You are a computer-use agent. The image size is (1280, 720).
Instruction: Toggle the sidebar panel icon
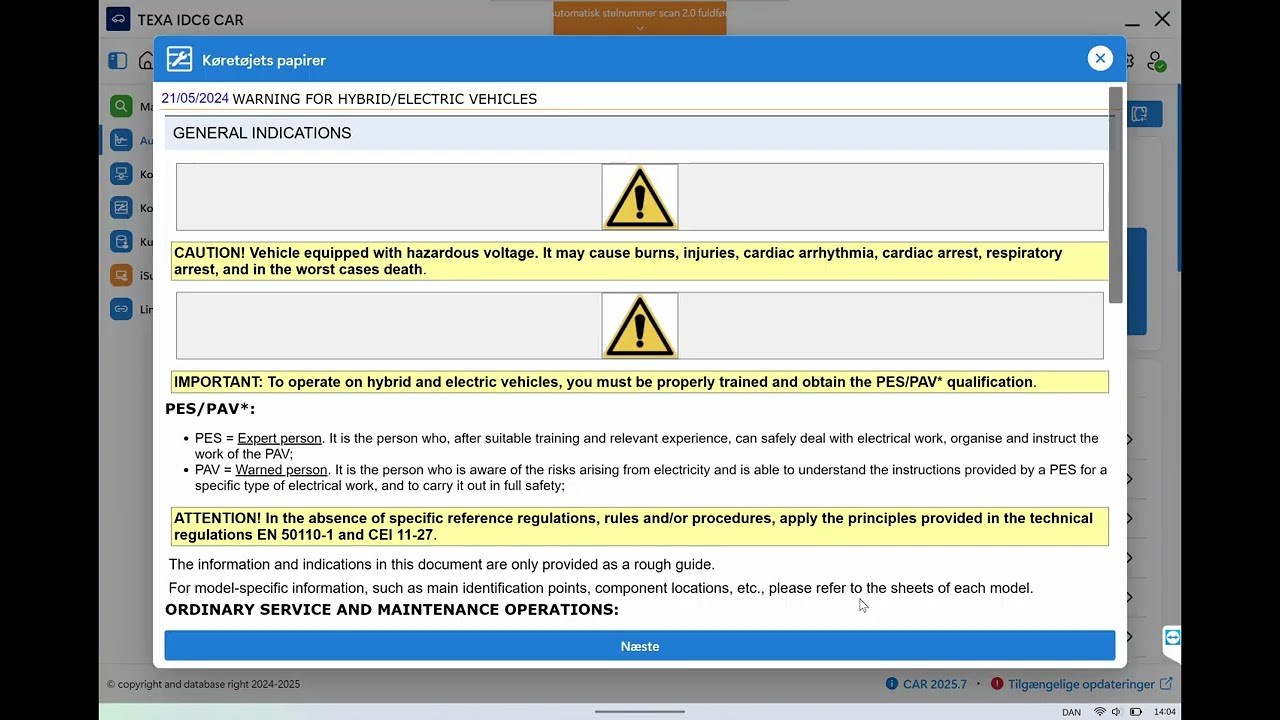click(x=118, y=61)
